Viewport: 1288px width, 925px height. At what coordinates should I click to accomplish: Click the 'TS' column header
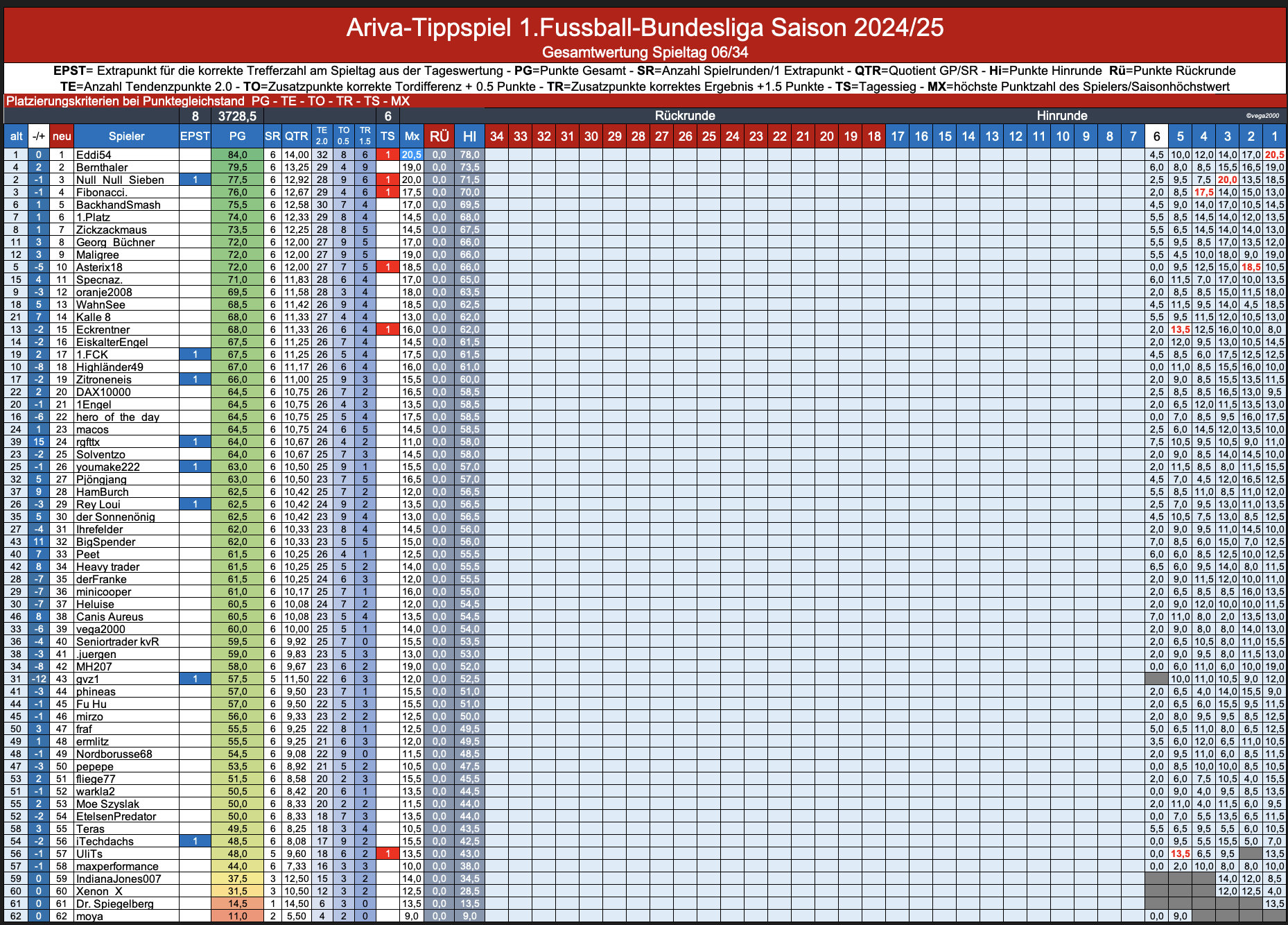tap(388, 136)
